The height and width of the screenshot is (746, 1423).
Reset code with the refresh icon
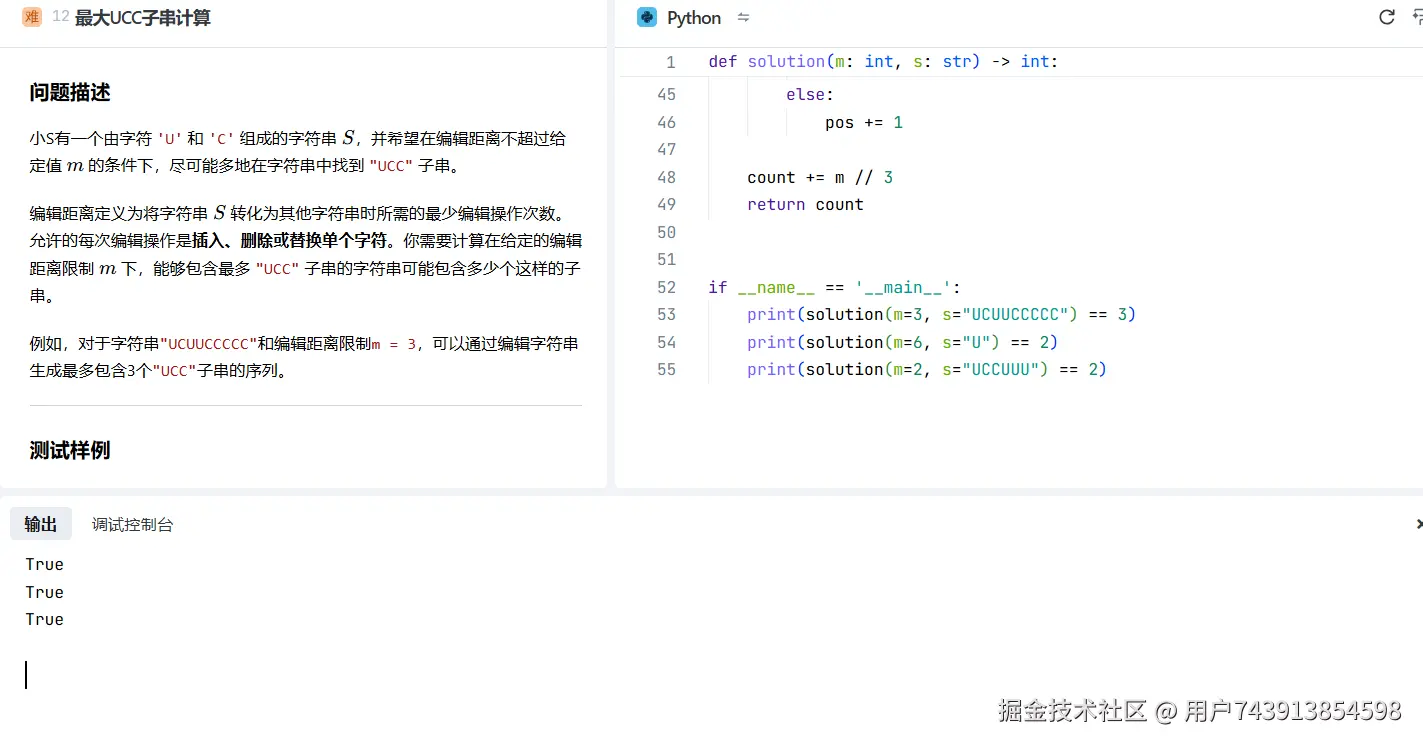[1387, 17]
